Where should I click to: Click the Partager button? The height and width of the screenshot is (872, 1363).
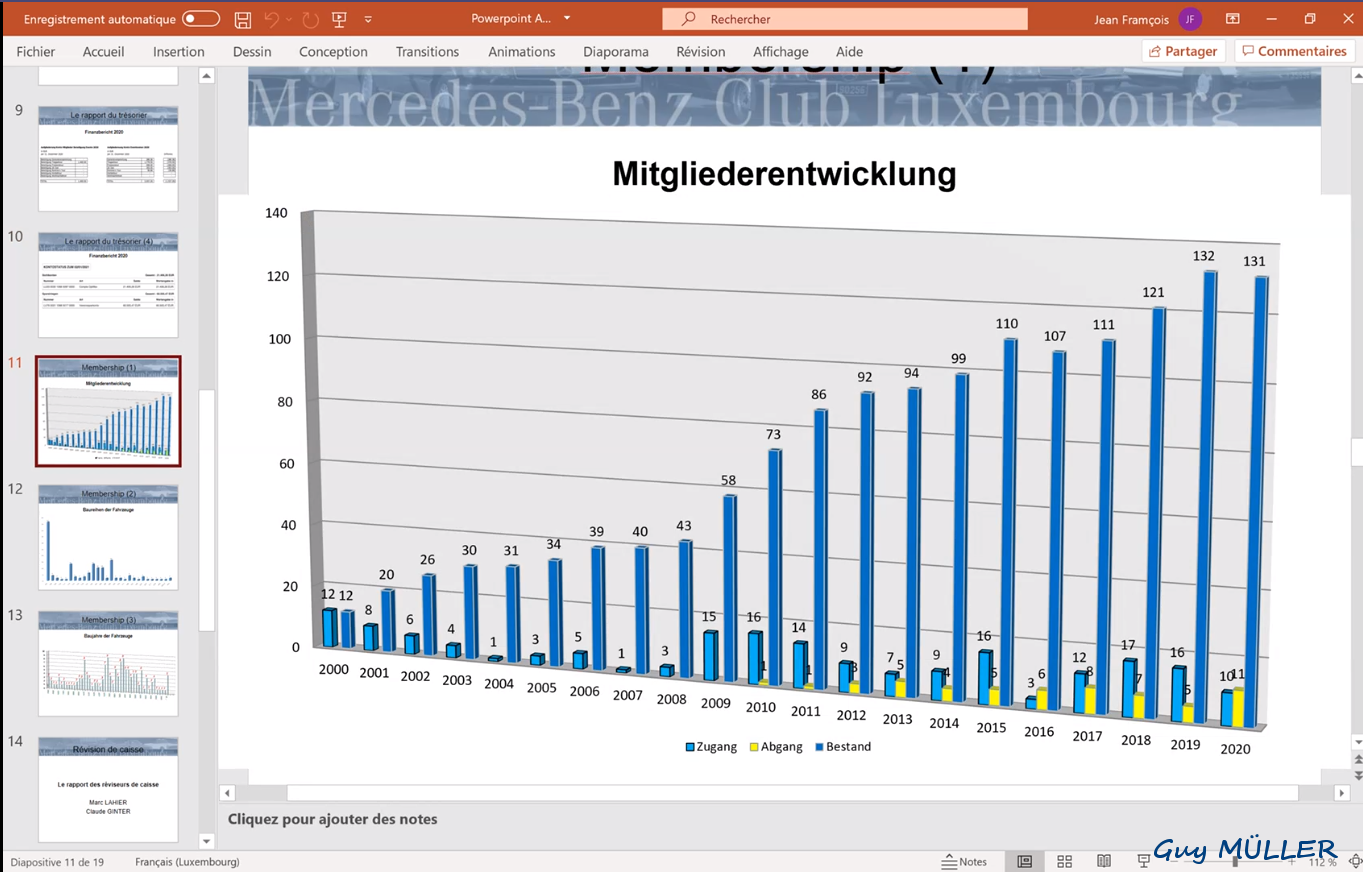(x=1184, y=51)
